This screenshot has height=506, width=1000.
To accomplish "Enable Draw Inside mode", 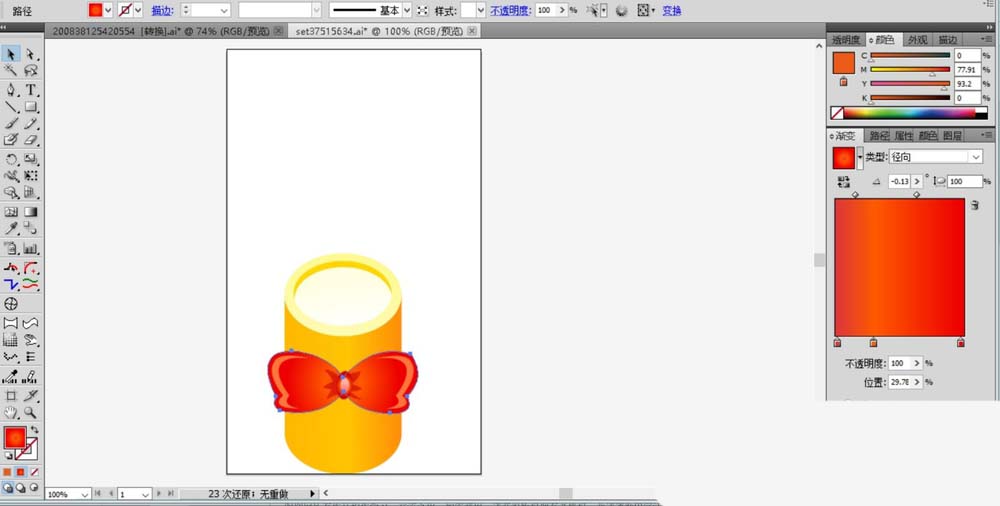I will coord(34,487).
